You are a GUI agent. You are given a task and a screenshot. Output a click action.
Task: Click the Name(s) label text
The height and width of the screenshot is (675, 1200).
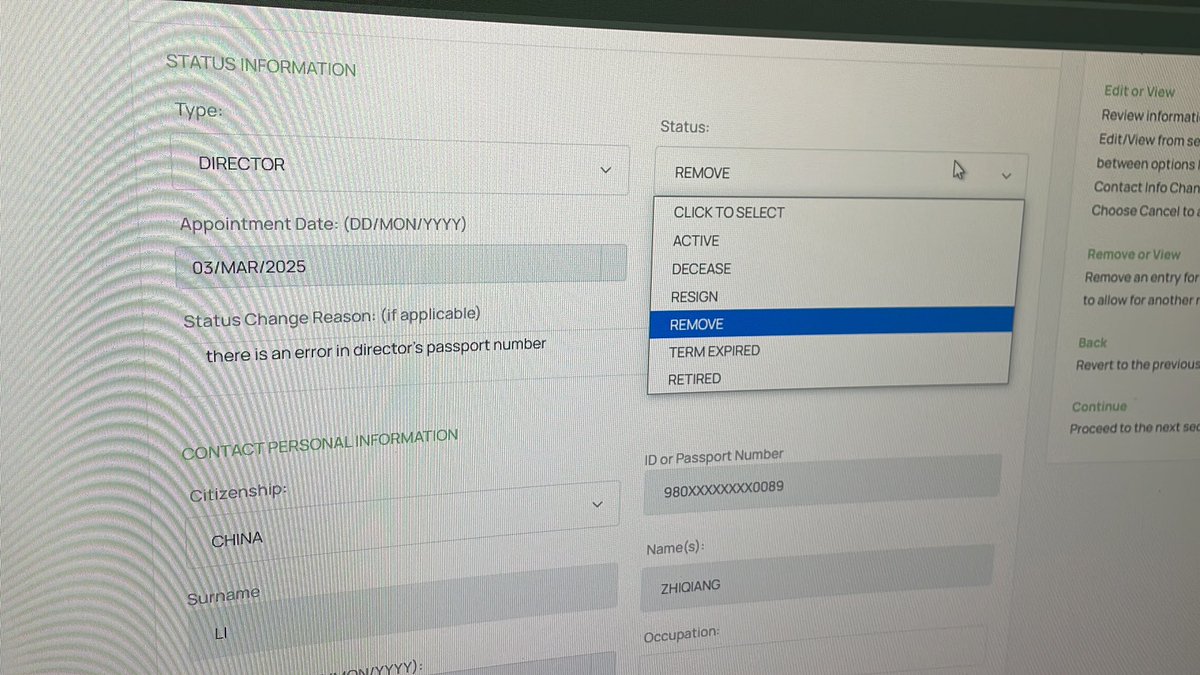pyautogui.click(x=675, y=549)
